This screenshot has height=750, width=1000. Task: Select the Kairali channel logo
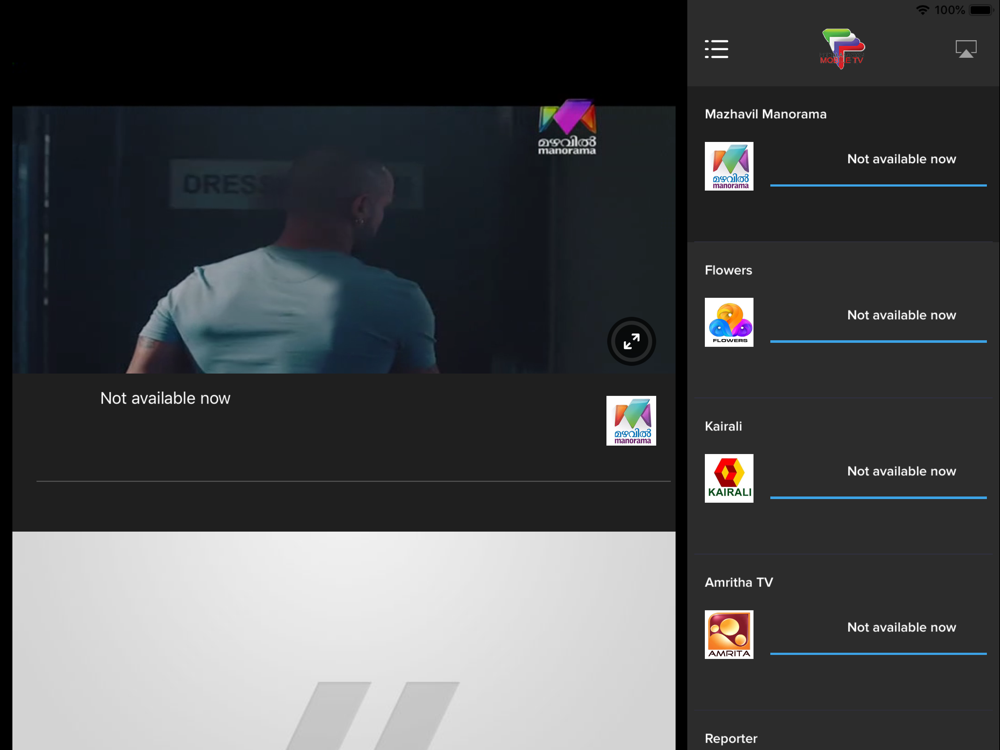(729, 478)
